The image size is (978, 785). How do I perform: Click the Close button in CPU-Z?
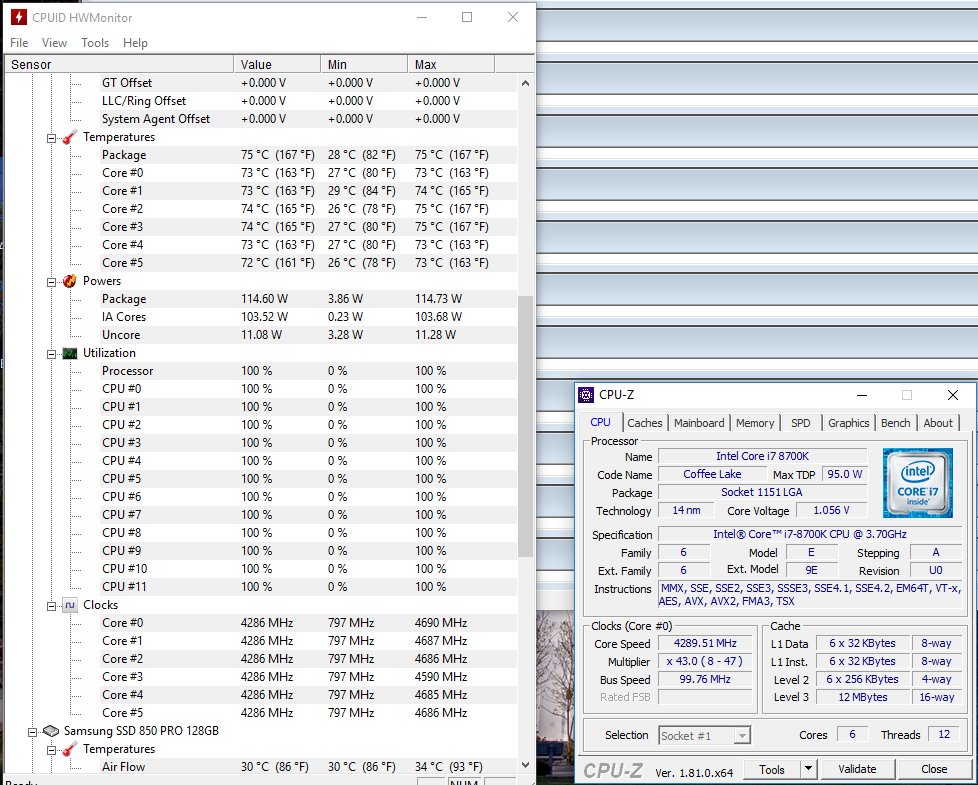pyautogui.click(x=934, y=769)
